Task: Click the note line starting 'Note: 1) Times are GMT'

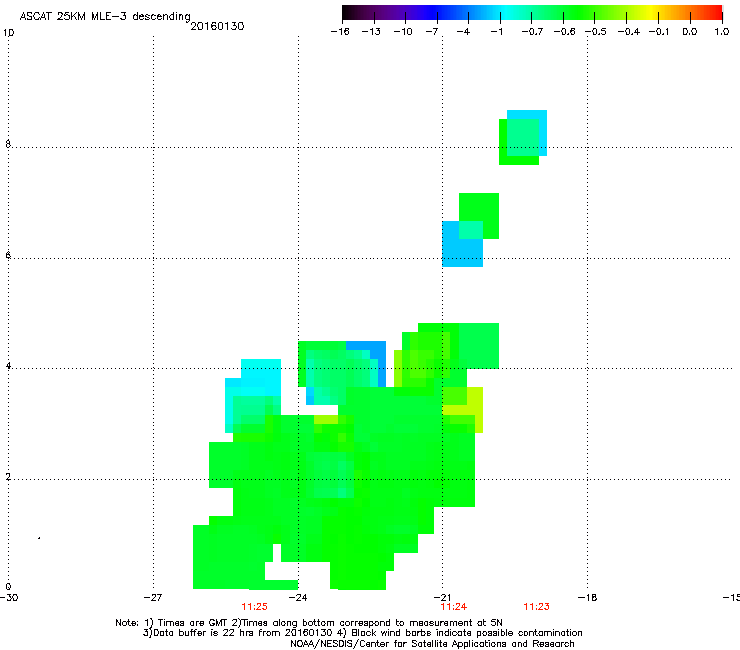Action: (309, 623)
